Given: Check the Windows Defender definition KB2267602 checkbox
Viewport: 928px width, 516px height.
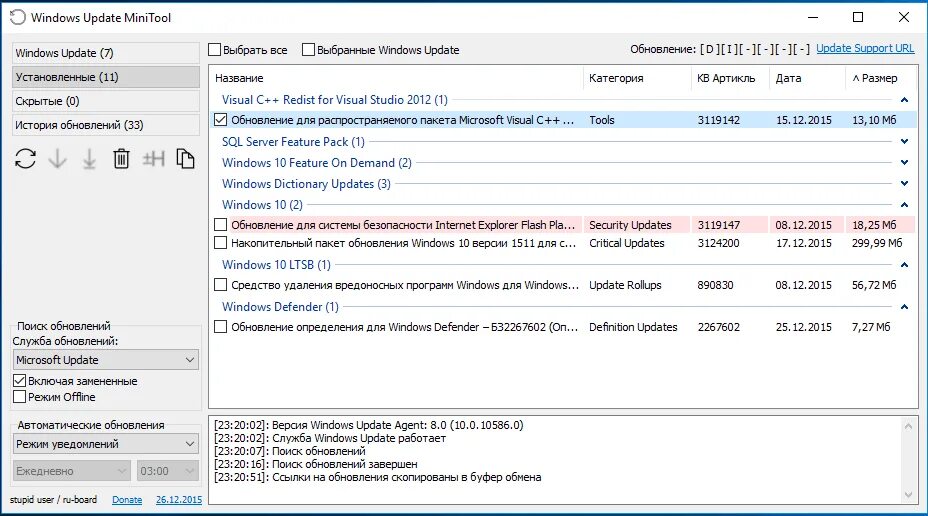Looking at the screenshot, I should [x=220, y=327].
